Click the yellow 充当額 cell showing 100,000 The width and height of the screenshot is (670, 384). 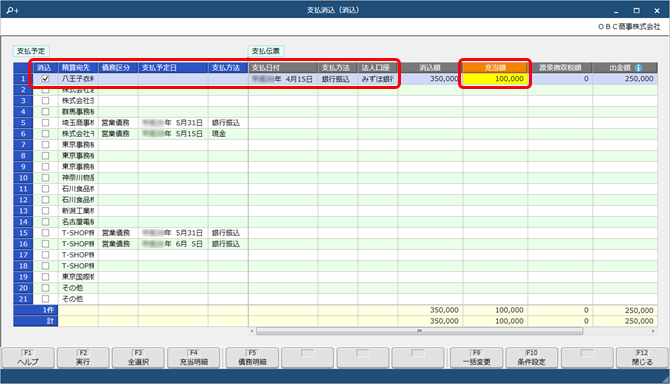(495, 79)
